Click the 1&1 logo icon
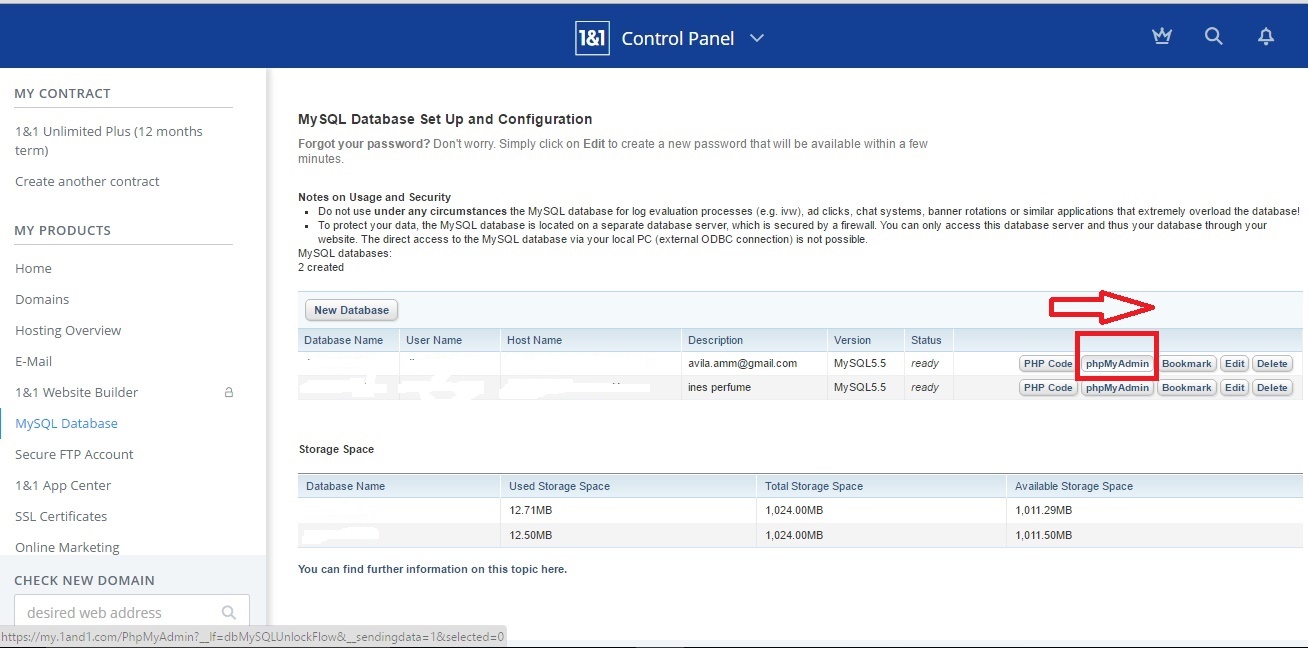This screenshot has height=648, width=1308. (x=592, y=38)
